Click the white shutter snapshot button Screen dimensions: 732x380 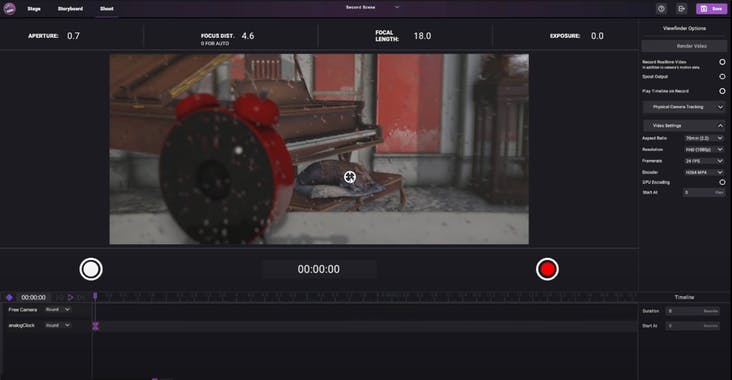pos(91,269)
